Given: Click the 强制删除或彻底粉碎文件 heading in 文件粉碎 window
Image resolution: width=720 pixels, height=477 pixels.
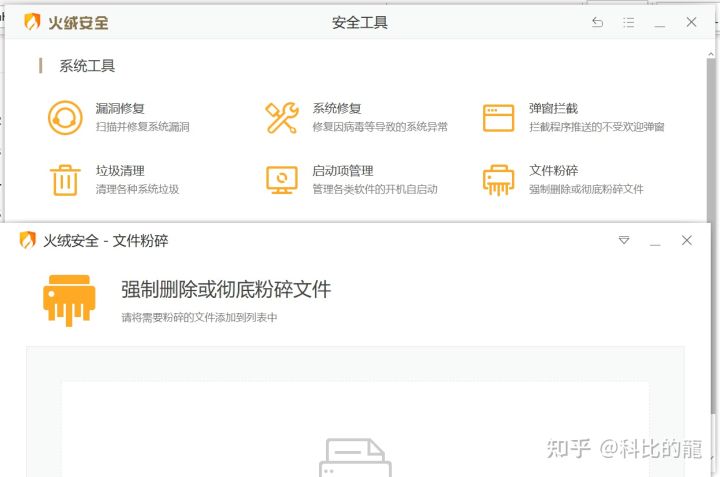Looking at the screenshot, I should tap(226, 290).
